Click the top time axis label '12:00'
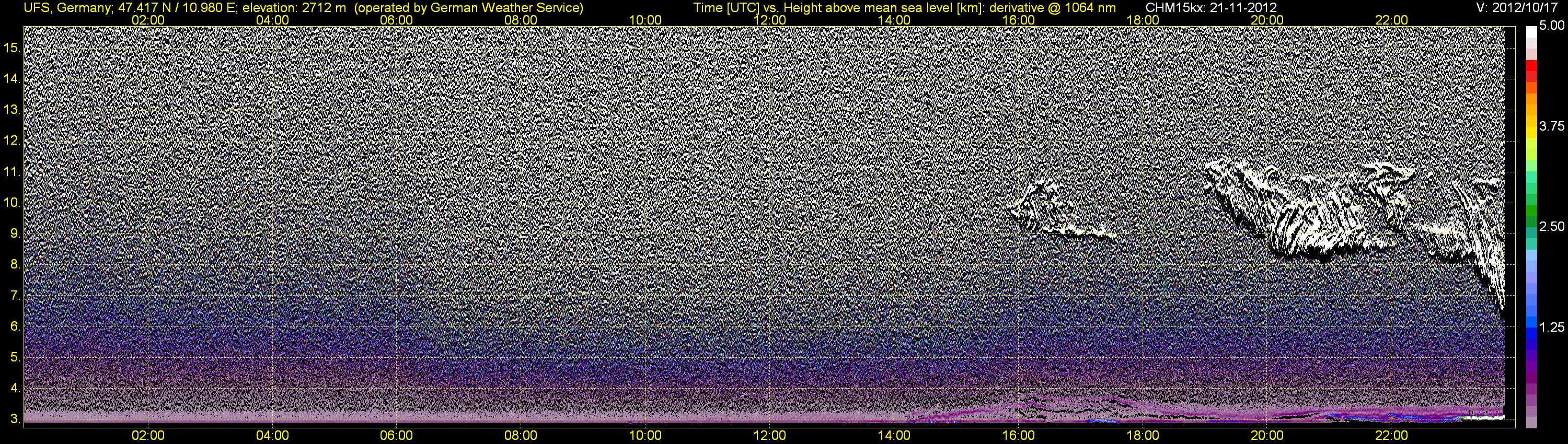 (769, 20)
